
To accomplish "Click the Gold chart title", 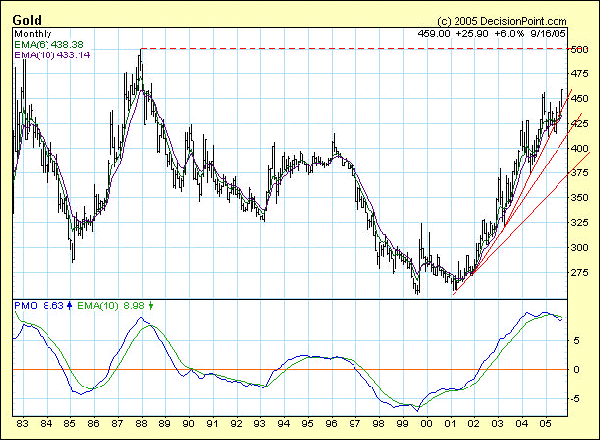I will 28,21.
